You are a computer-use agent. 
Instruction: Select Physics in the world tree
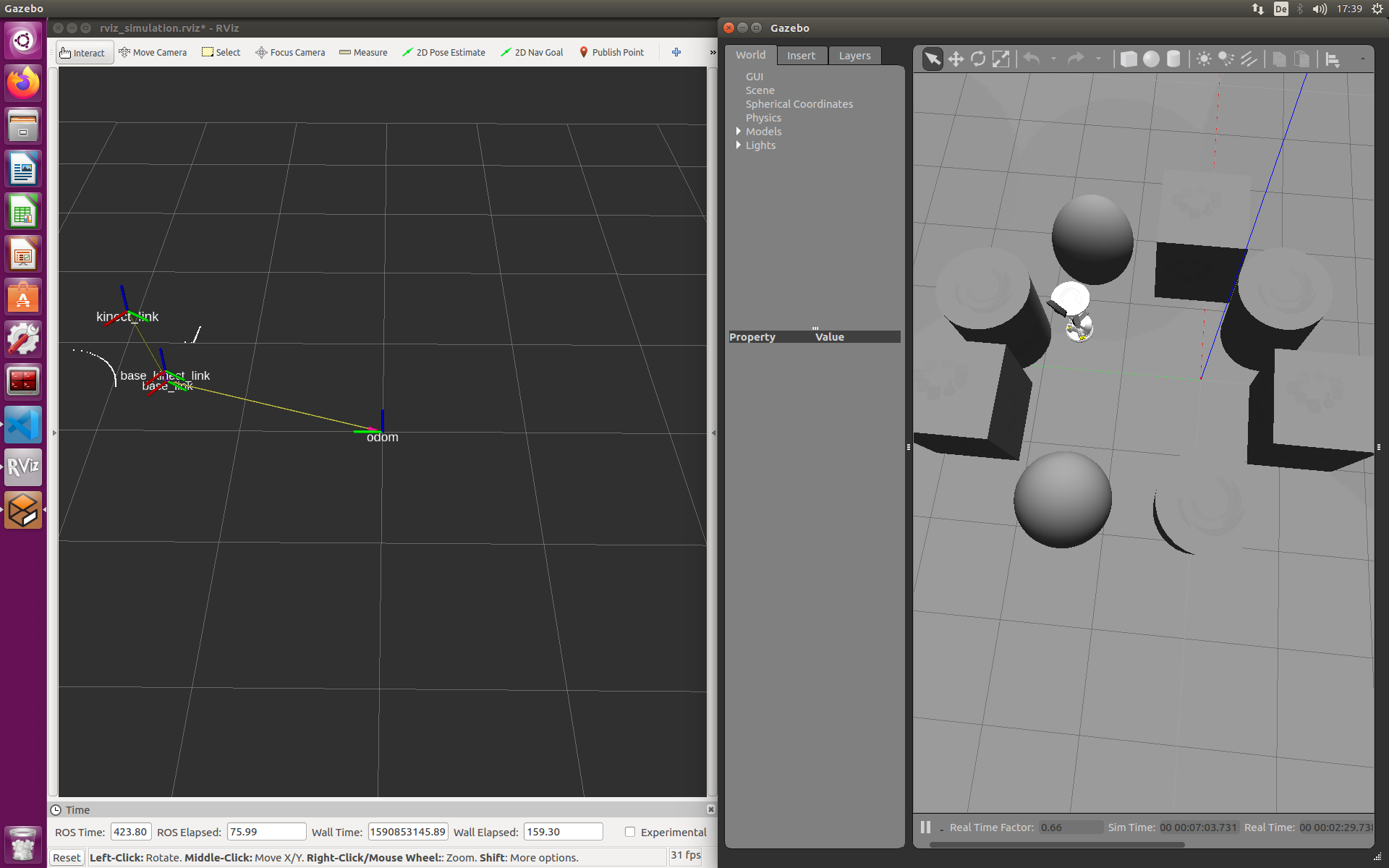click(763, 118)
